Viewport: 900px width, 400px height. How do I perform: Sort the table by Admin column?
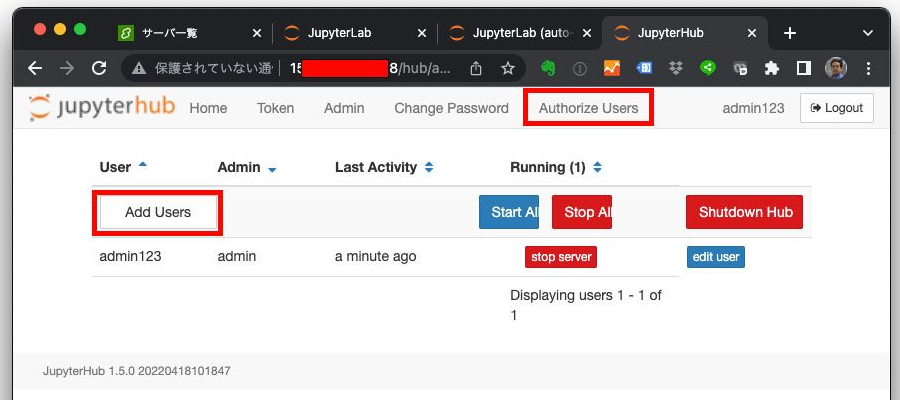[247, 168]
